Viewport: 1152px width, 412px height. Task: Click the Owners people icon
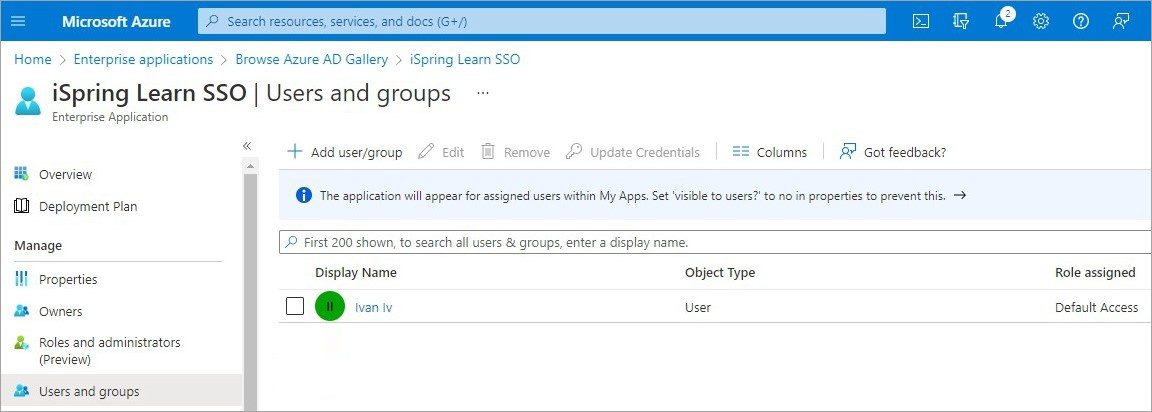[21, 311]
